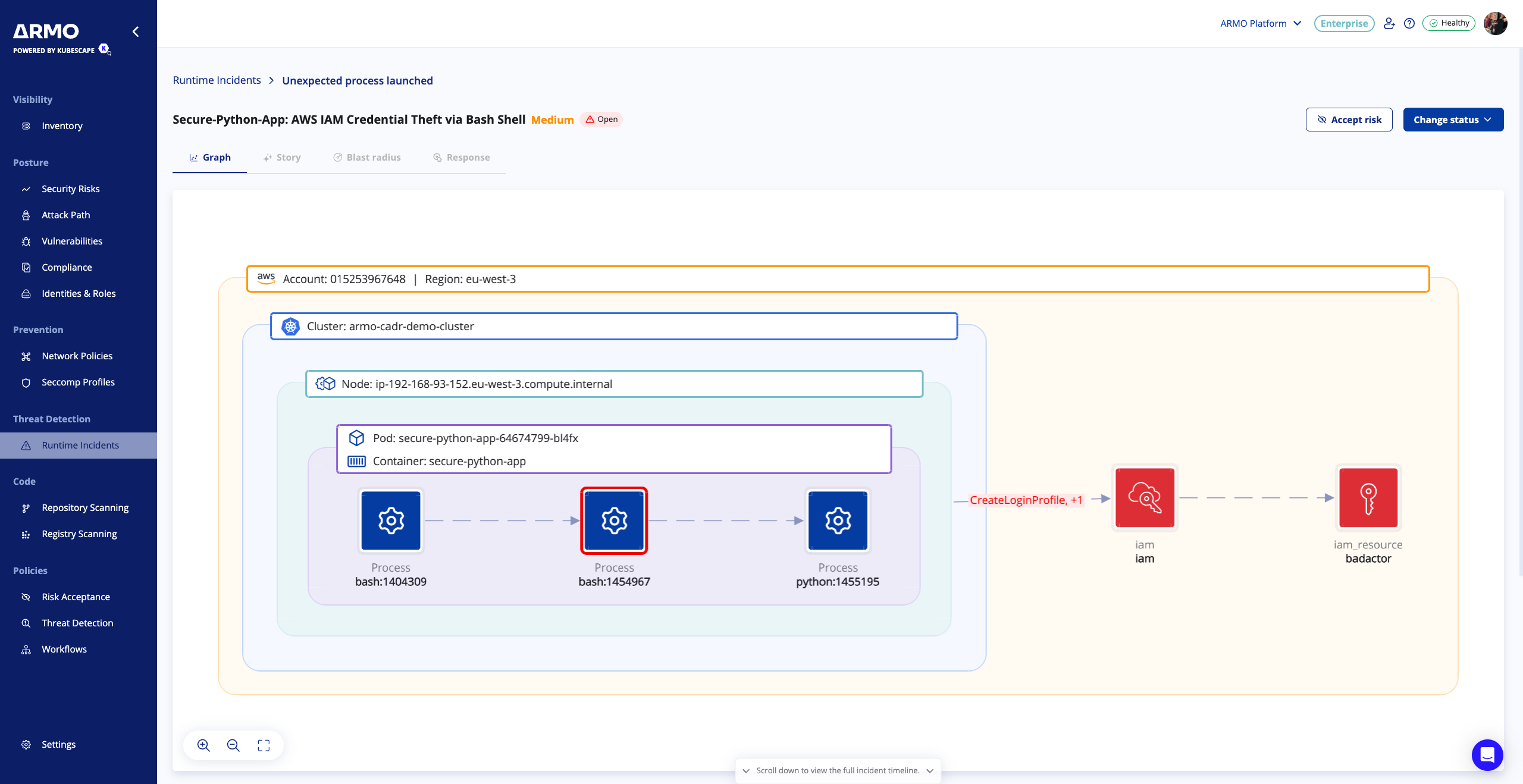Open Attack Path in the sidebar
The image size is (1523, 784).
(x=65, y=215)
